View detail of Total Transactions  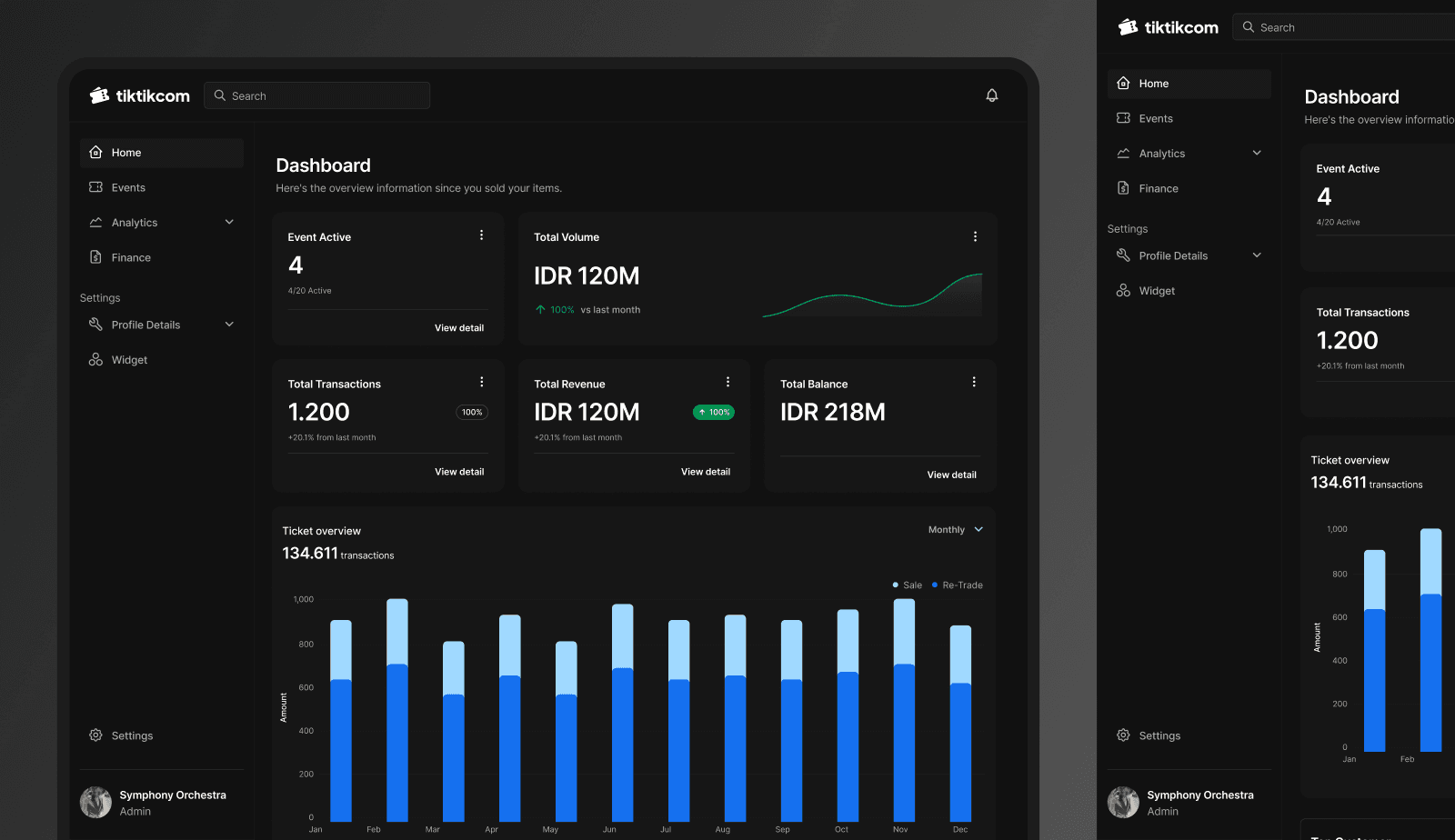(x=459, y=472)
